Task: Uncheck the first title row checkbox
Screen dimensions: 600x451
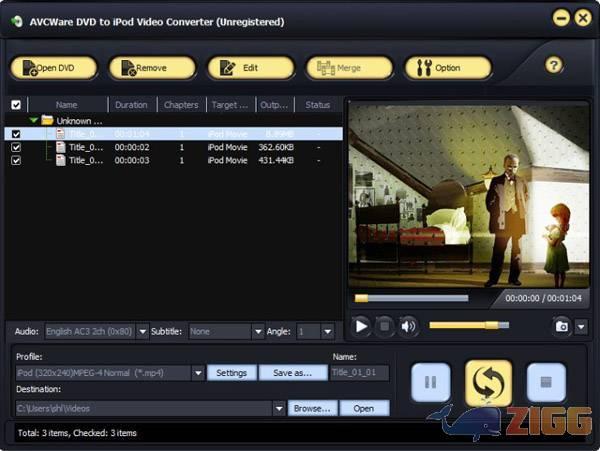Action: 15,133
